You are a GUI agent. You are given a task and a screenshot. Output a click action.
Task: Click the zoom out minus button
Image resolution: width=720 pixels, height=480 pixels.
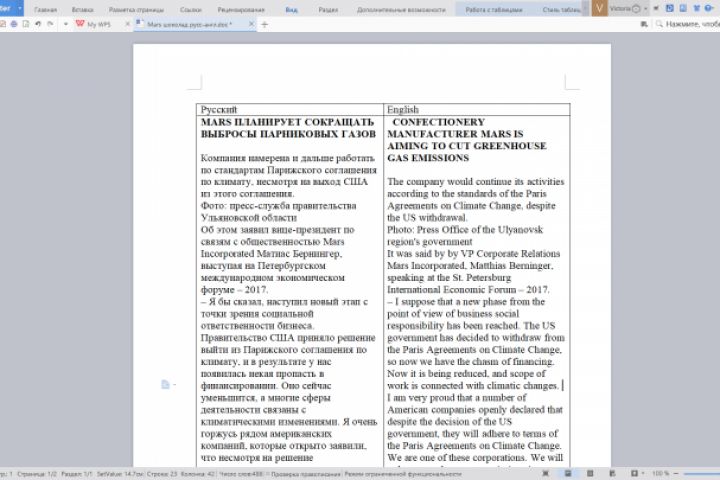[676, 473]
